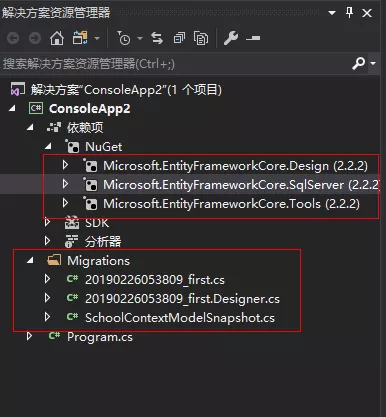Click the Pending Changes Filter icon
Viewport: 386px width, 417px height.
coord(124,38)
